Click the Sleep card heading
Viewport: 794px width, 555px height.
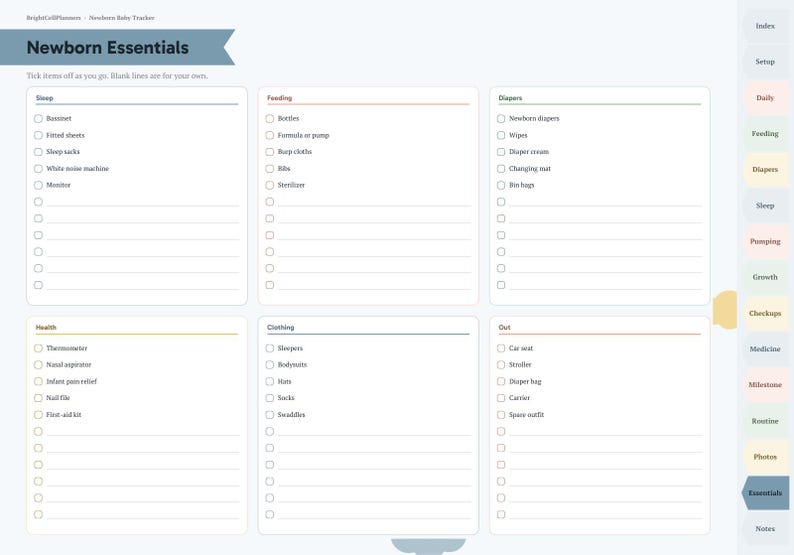coord(45,98)
